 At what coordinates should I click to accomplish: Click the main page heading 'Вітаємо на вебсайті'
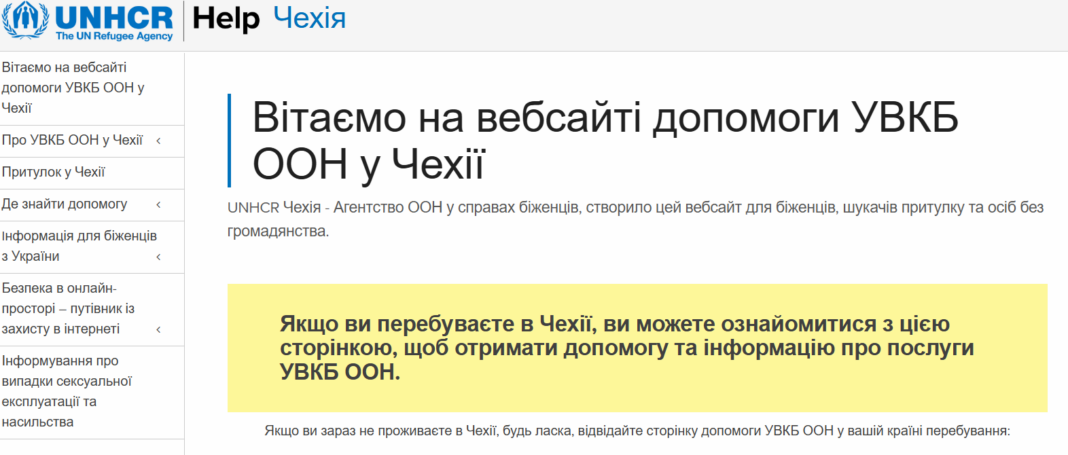pos(605,141)
